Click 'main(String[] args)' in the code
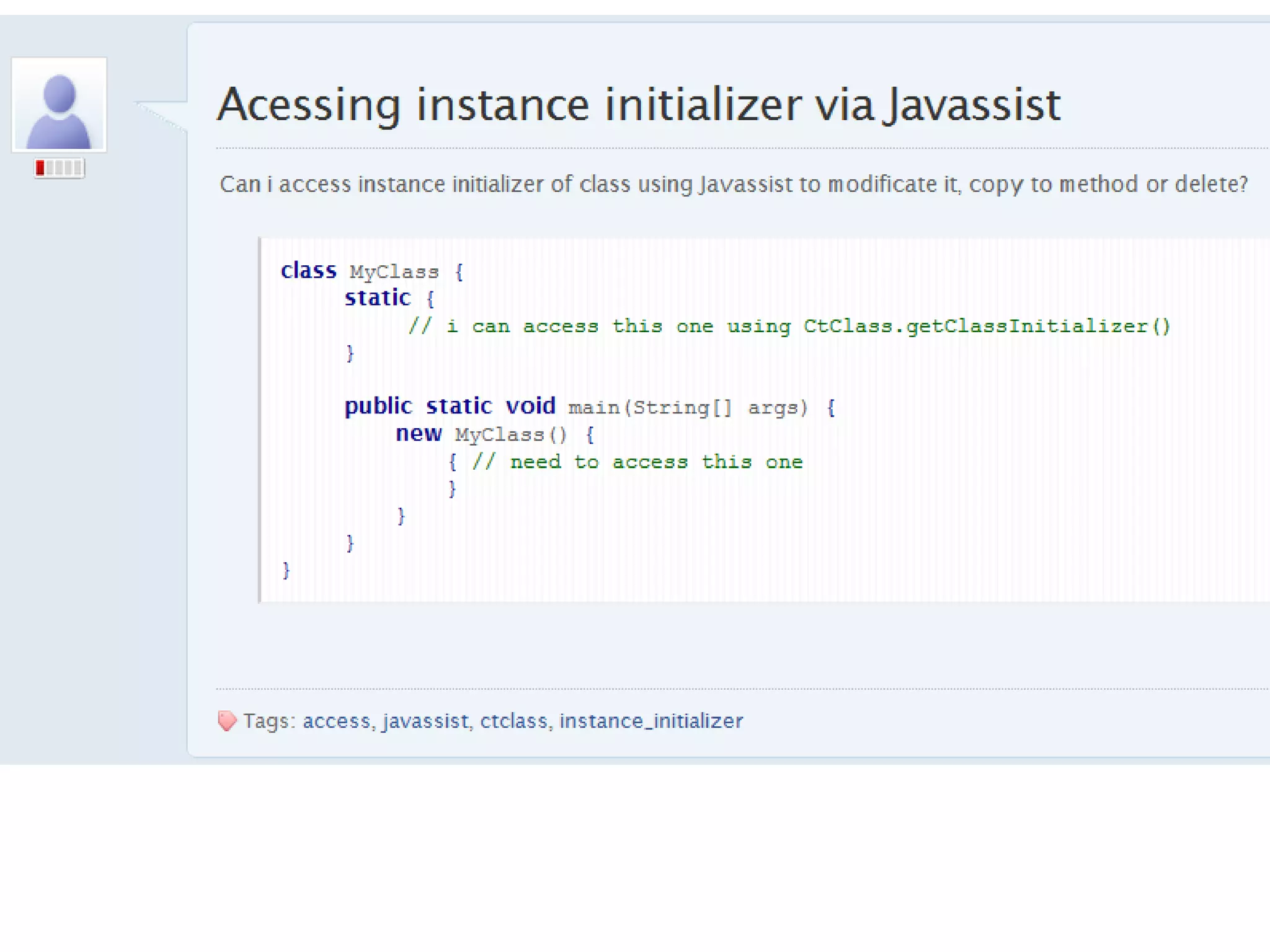Screen dimensions: 1270x952 point(688,408)
